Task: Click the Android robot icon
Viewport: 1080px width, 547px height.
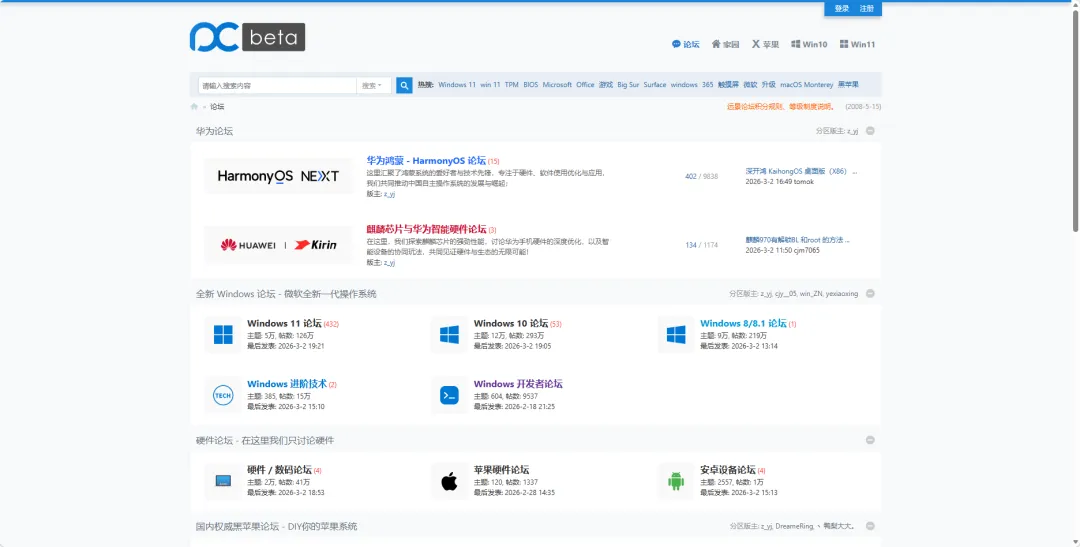Action: pos(676,481)
